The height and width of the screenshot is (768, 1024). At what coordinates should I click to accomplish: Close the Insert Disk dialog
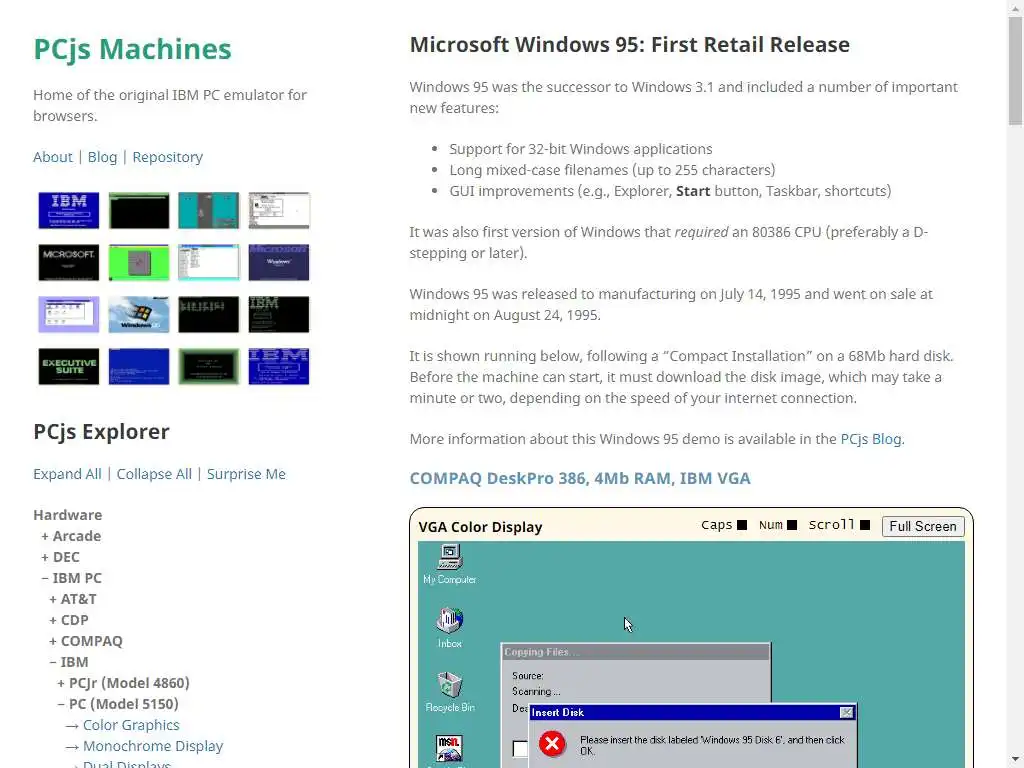[846, 712]
